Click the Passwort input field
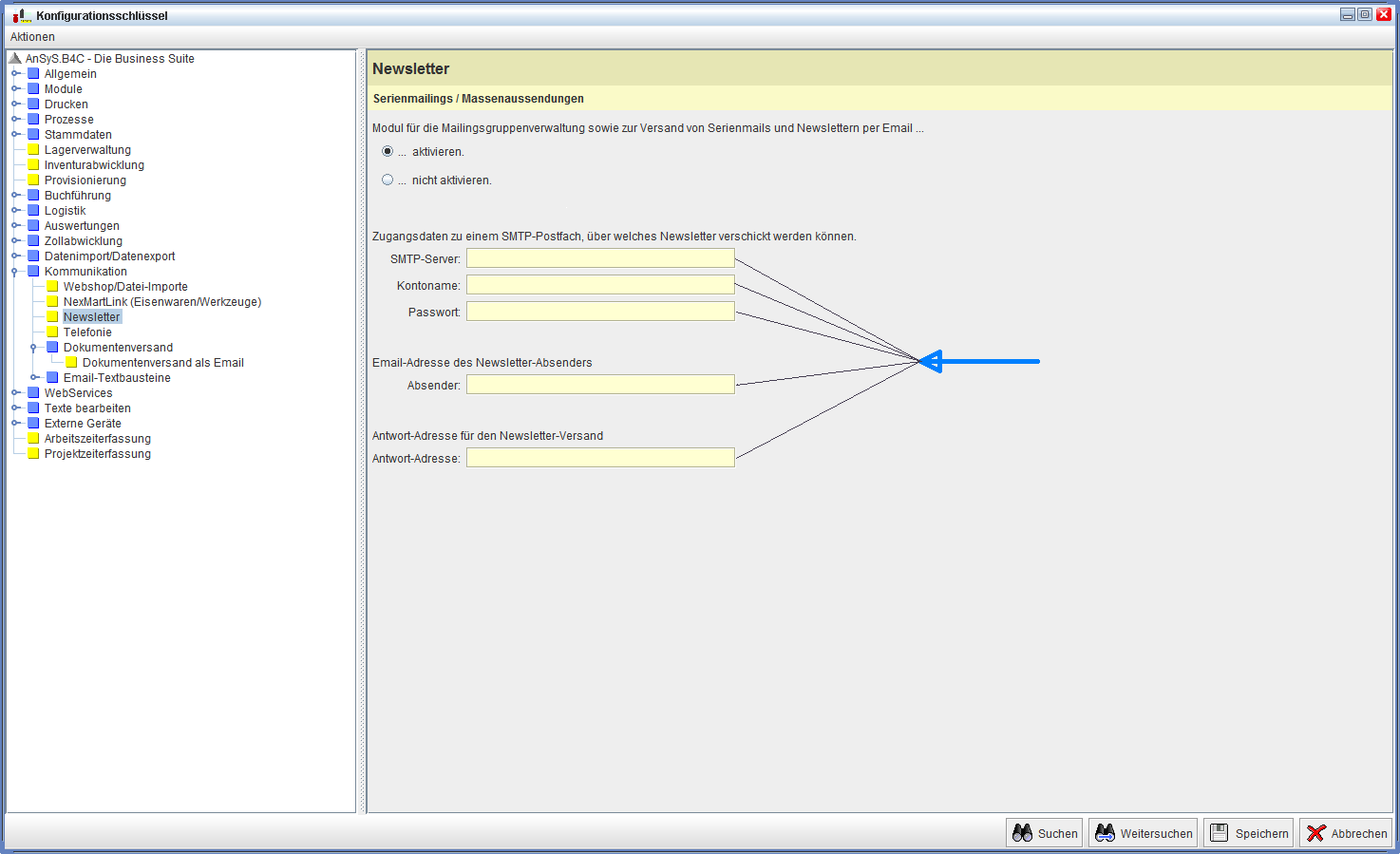Image resolution: width=1400 pixels, height=854 pixels. point(600,312)
